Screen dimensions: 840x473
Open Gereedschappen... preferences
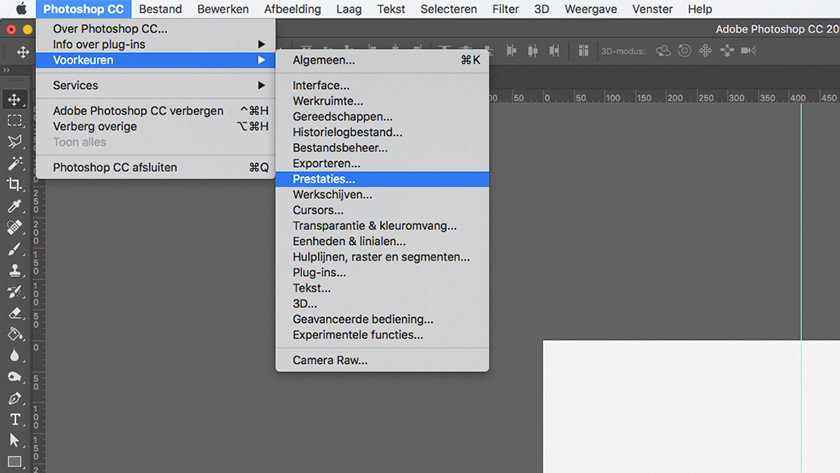tap(382, 116)
